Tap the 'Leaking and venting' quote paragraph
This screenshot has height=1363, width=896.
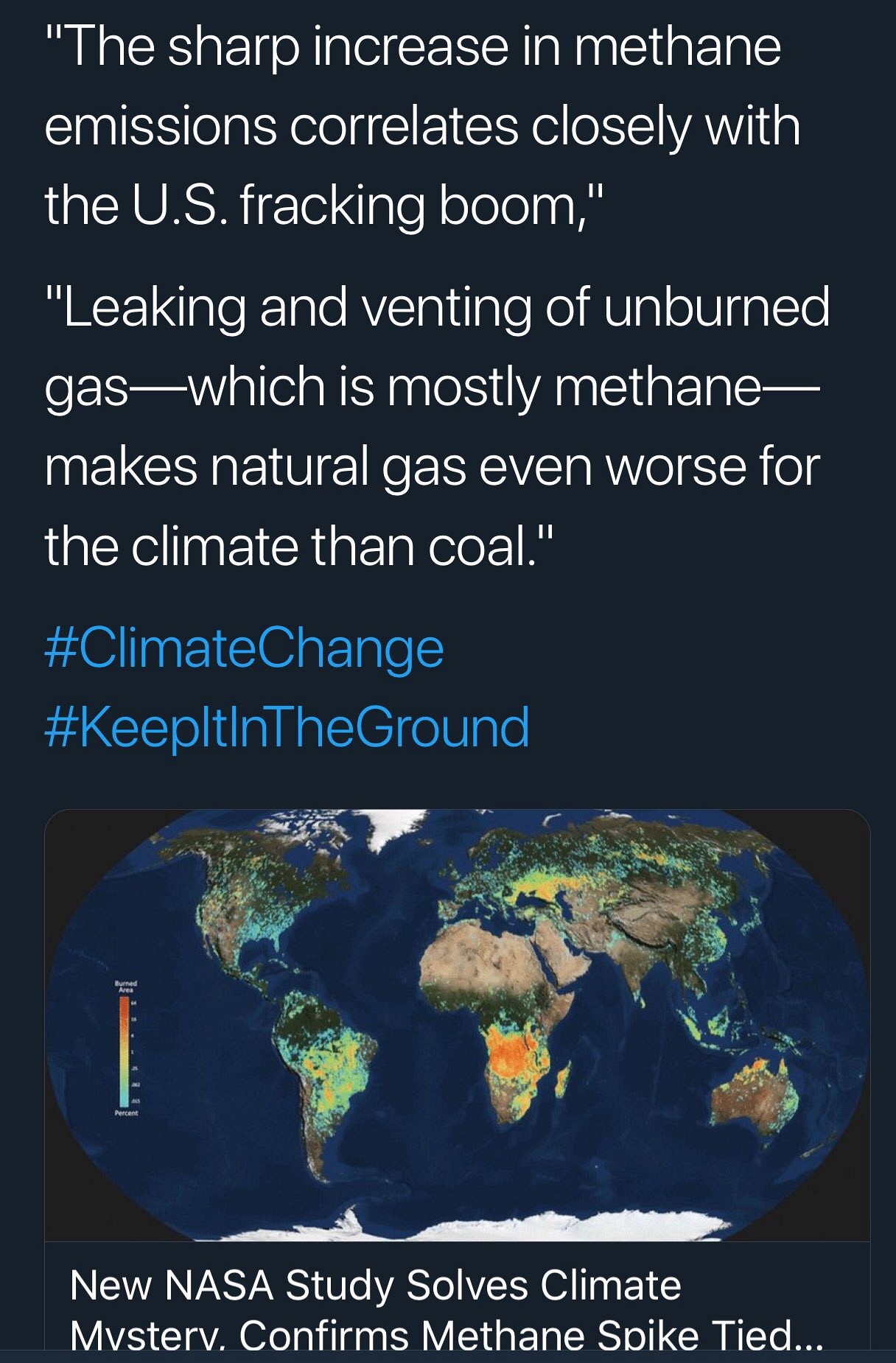pos(435,426)
